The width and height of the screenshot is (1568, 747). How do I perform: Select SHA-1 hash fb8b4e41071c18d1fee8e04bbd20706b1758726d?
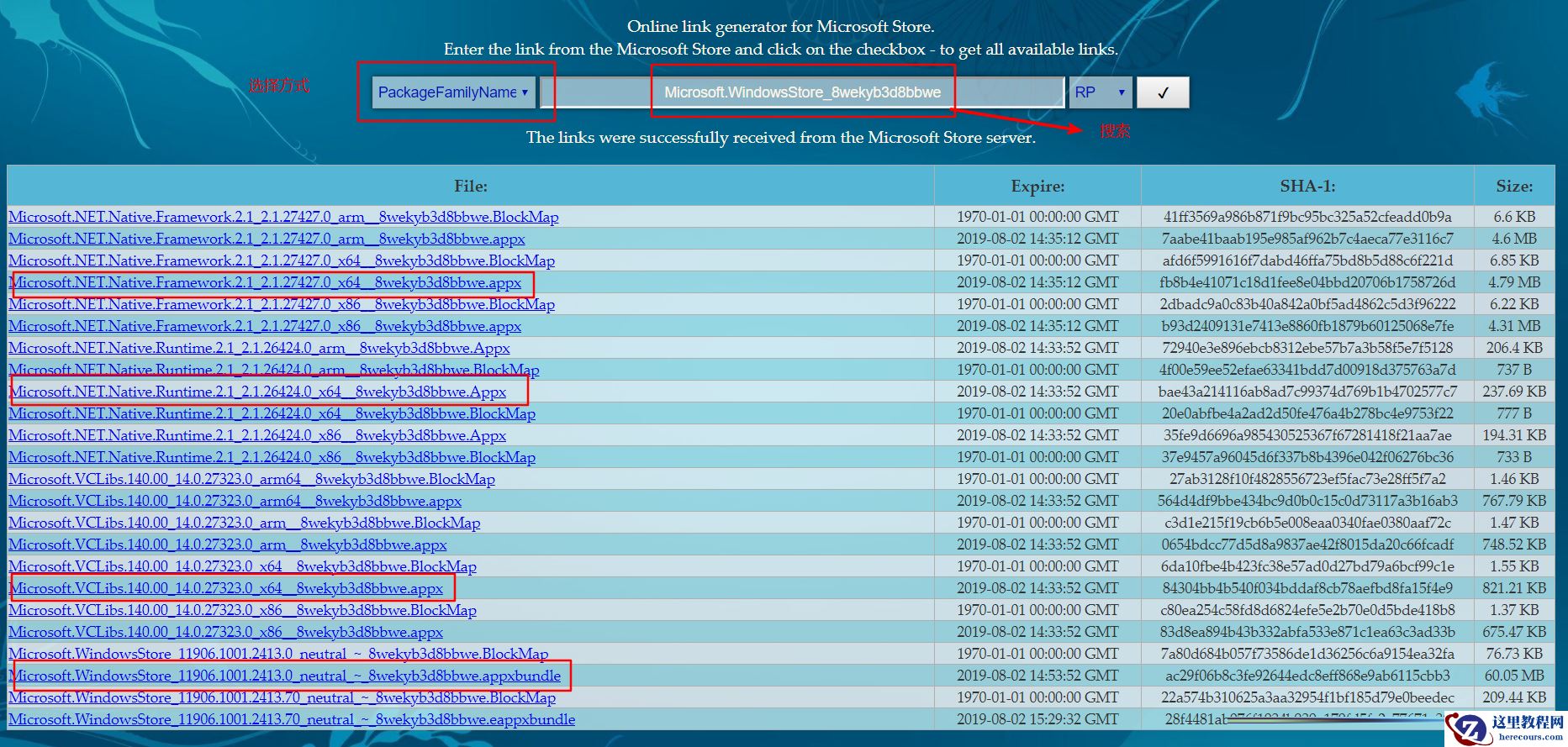[1307, 282]
